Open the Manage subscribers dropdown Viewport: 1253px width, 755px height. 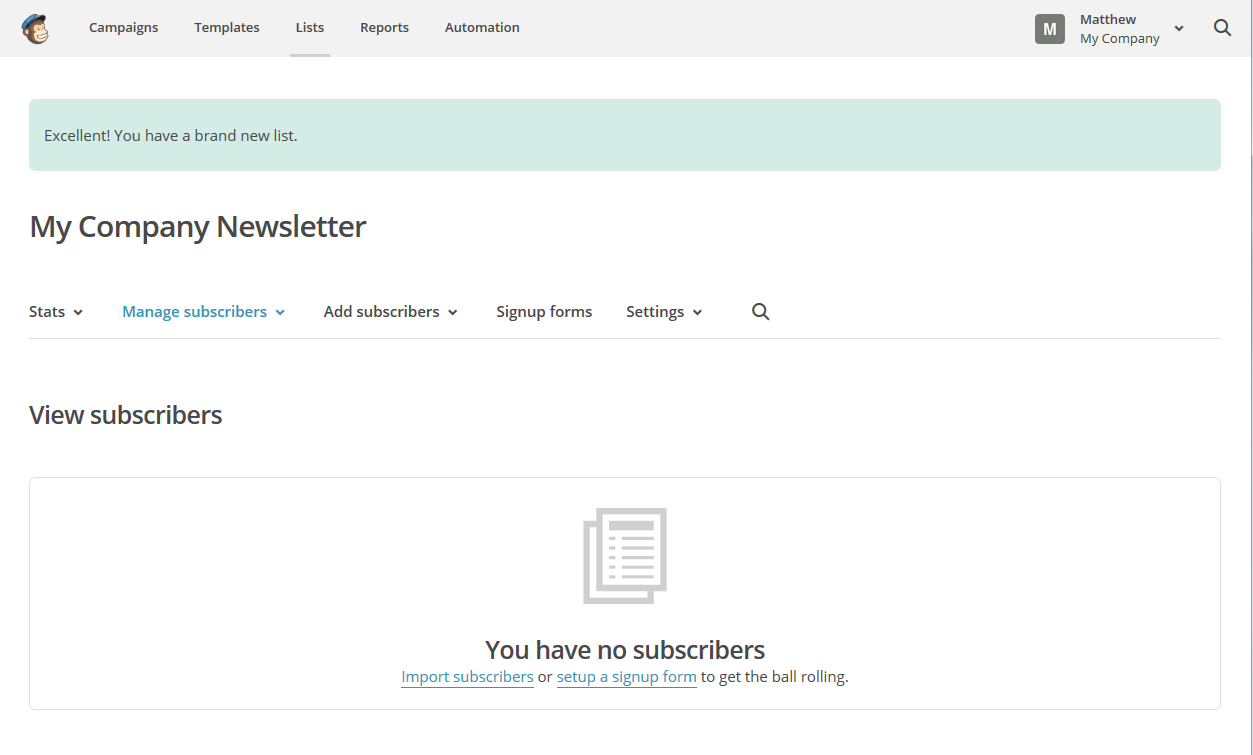203,312
